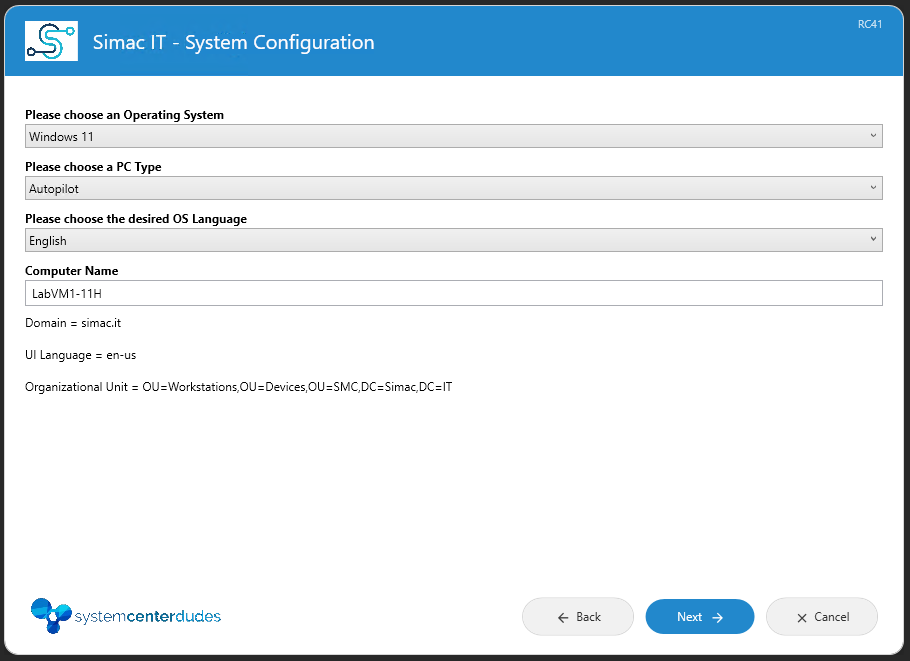The width and height of the screenshot is (910, 661).
Task: Go to the previous step with Back button
Action: (x=578, y=617)
